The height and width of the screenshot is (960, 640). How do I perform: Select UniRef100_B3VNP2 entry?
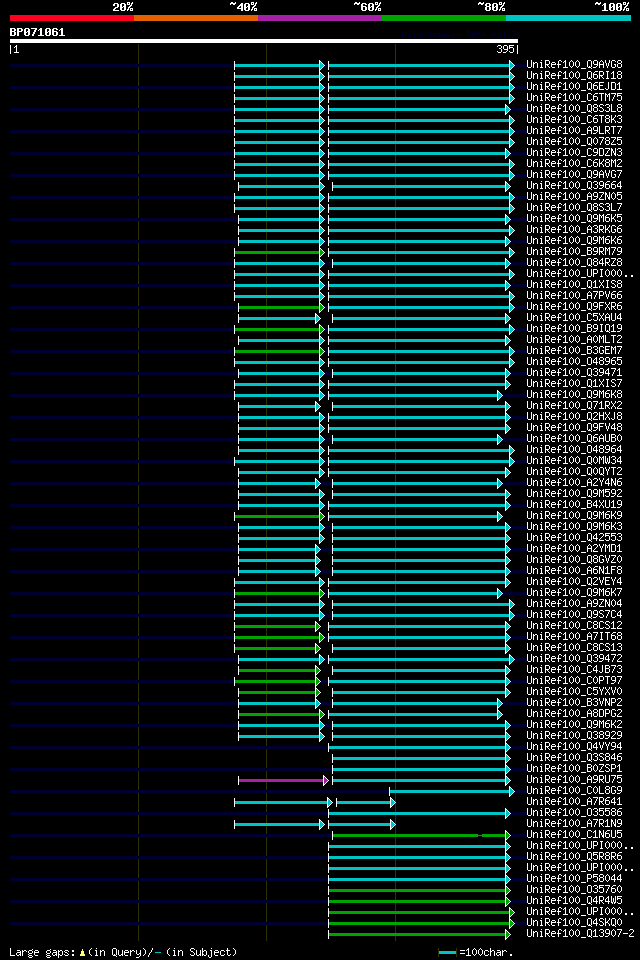pyautogui.click(x=574, y=703)
